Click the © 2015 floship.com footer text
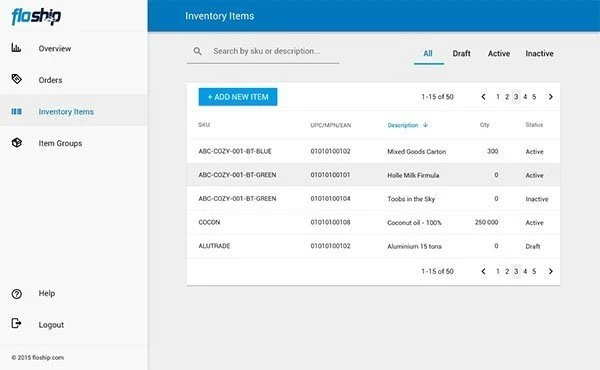 [38, 357]
